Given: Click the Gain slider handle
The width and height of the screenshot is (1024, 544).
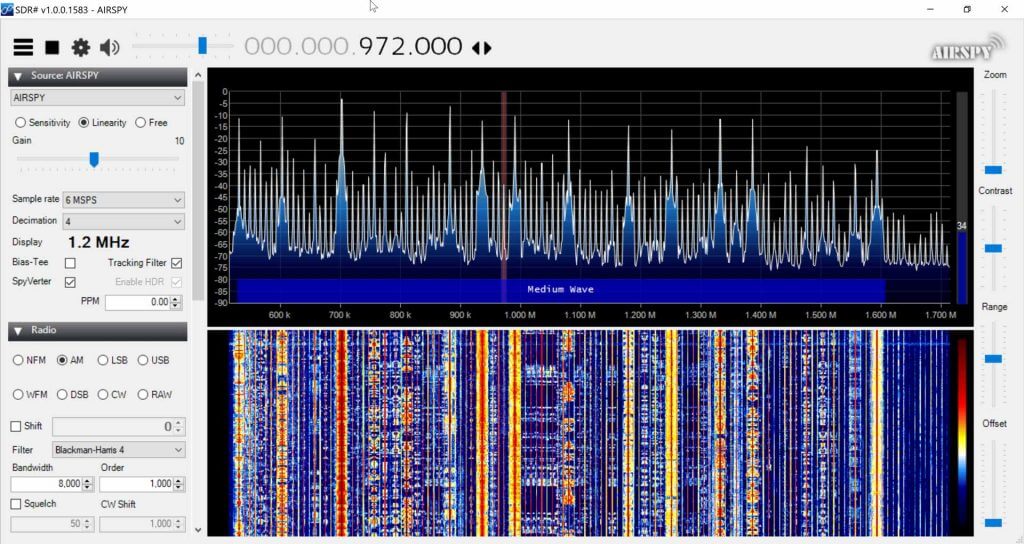Looking at the screenshot, I should 94,159.
